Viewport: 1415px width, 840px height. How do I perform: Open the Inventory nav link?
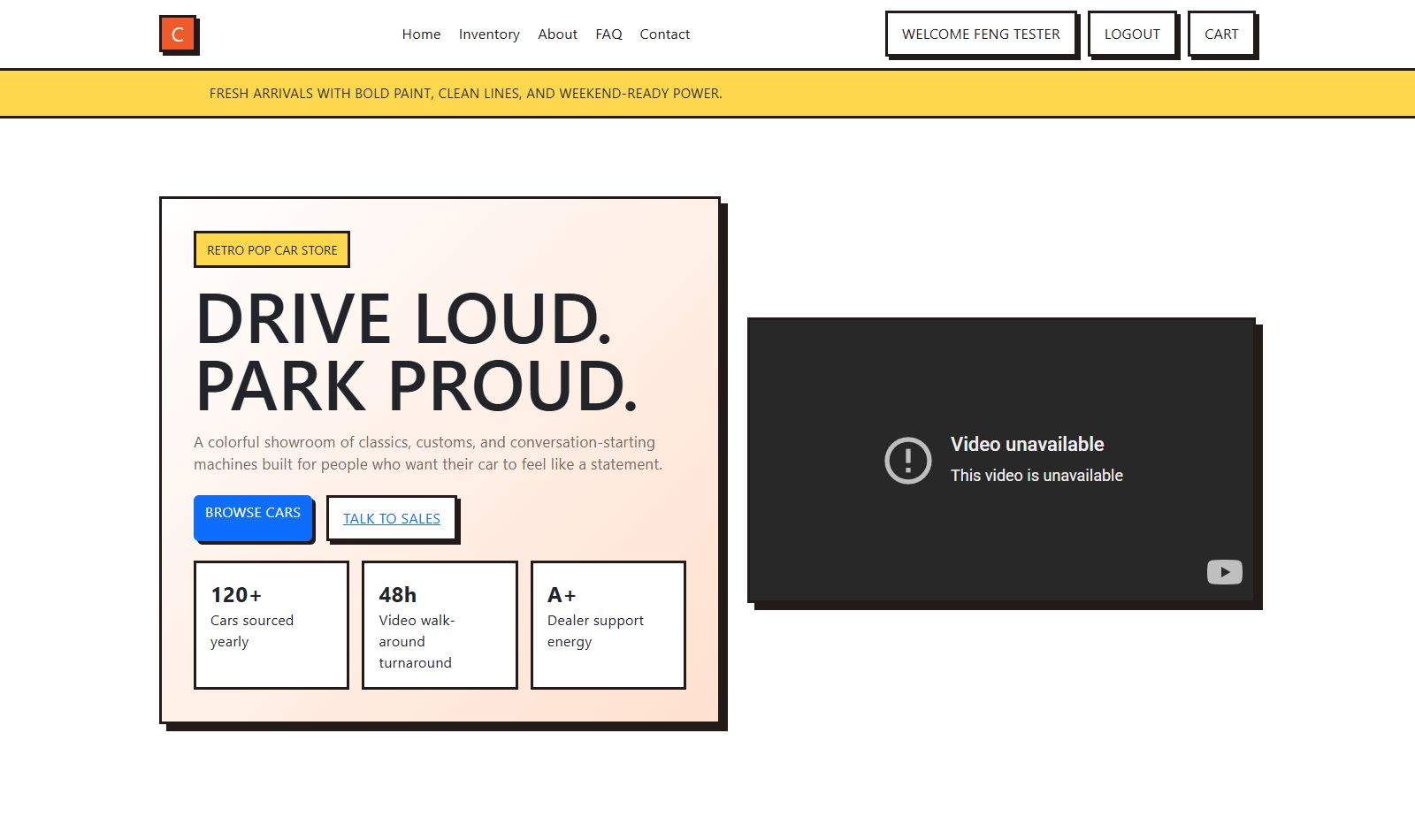(x=489, y=34)
